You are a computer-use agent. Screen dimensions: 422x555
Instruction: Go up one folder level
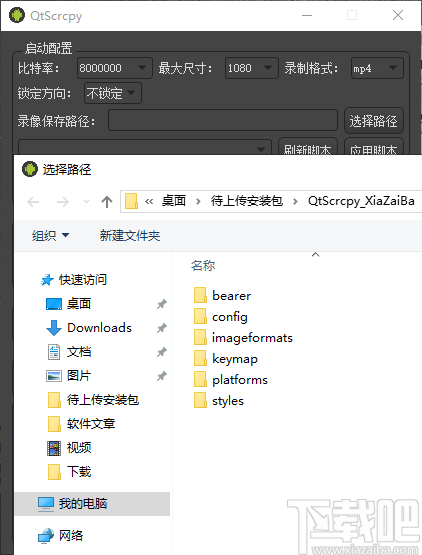[x=107, y=202]
